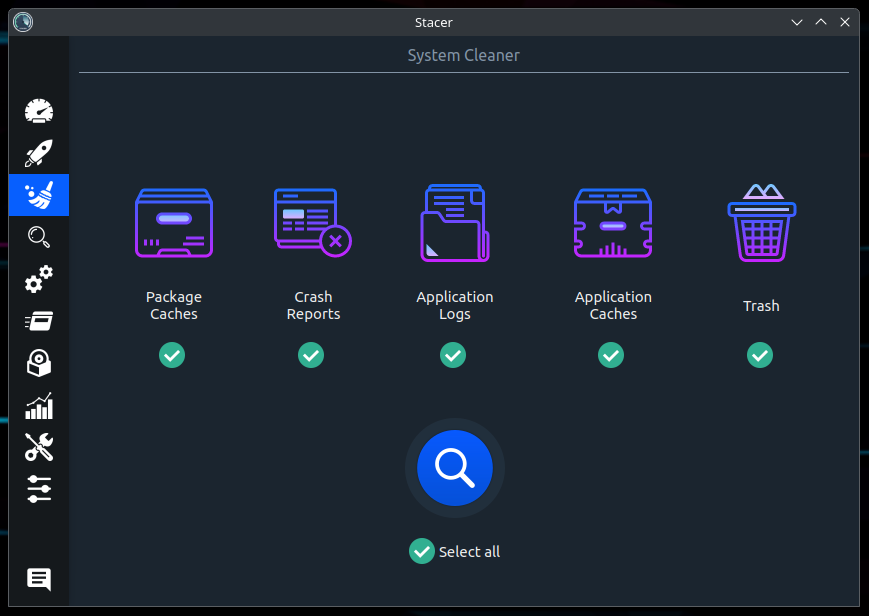Uncheck the Crash Reports checkbox

tap(311, 355)
